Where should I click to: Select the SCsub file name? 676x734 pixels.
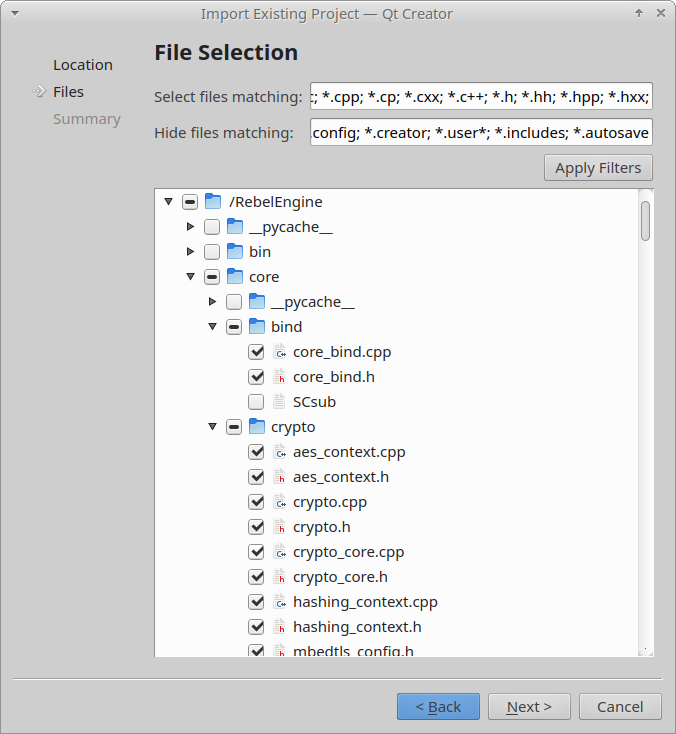(x=314, y=402)
